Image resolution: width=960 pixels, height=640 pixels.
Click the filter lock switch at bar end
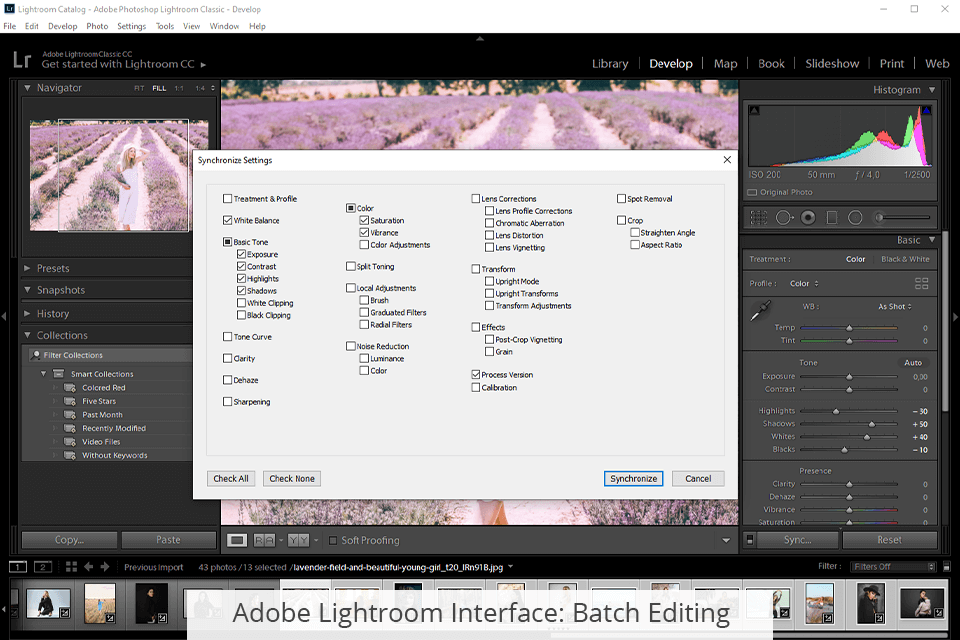click(947, 567)
